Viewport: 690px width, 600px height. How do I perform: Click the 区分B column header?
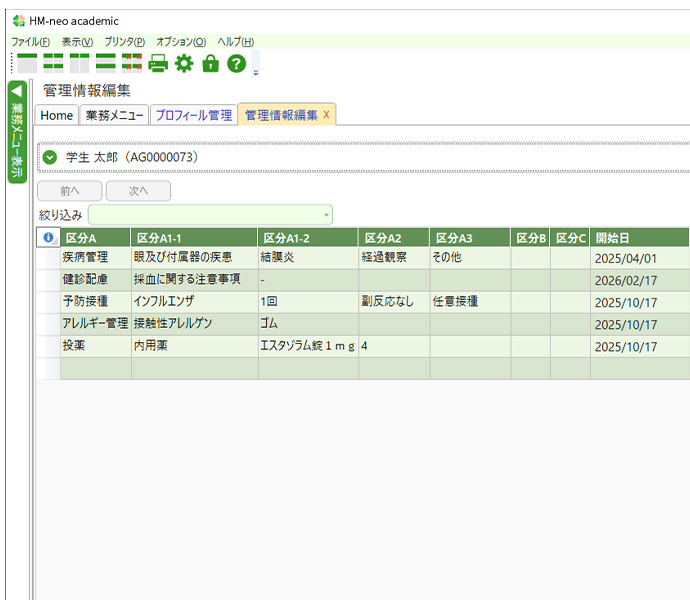[x=530, y=238]
